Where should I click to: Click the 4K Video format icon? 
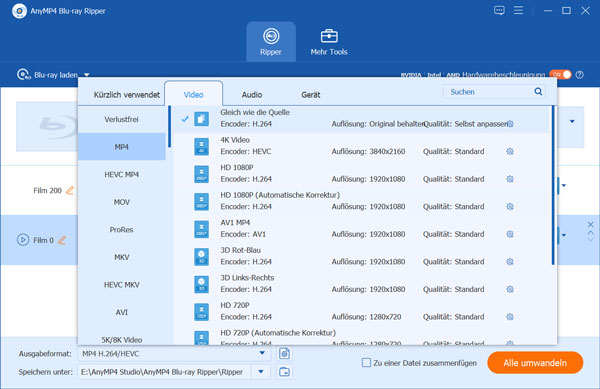(201, 146)
